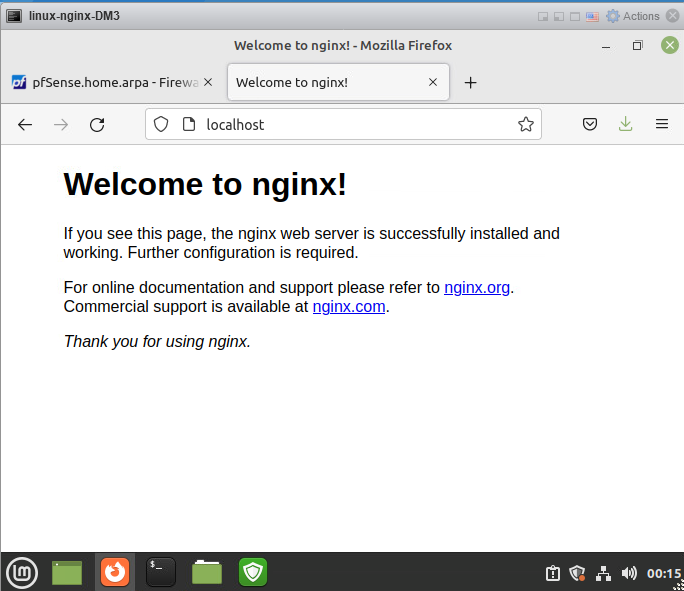Image resolution: width=684 pixels, height=591 pixels.
Task: Reload the page with the refresh button
Action: (x=97, y=125)
